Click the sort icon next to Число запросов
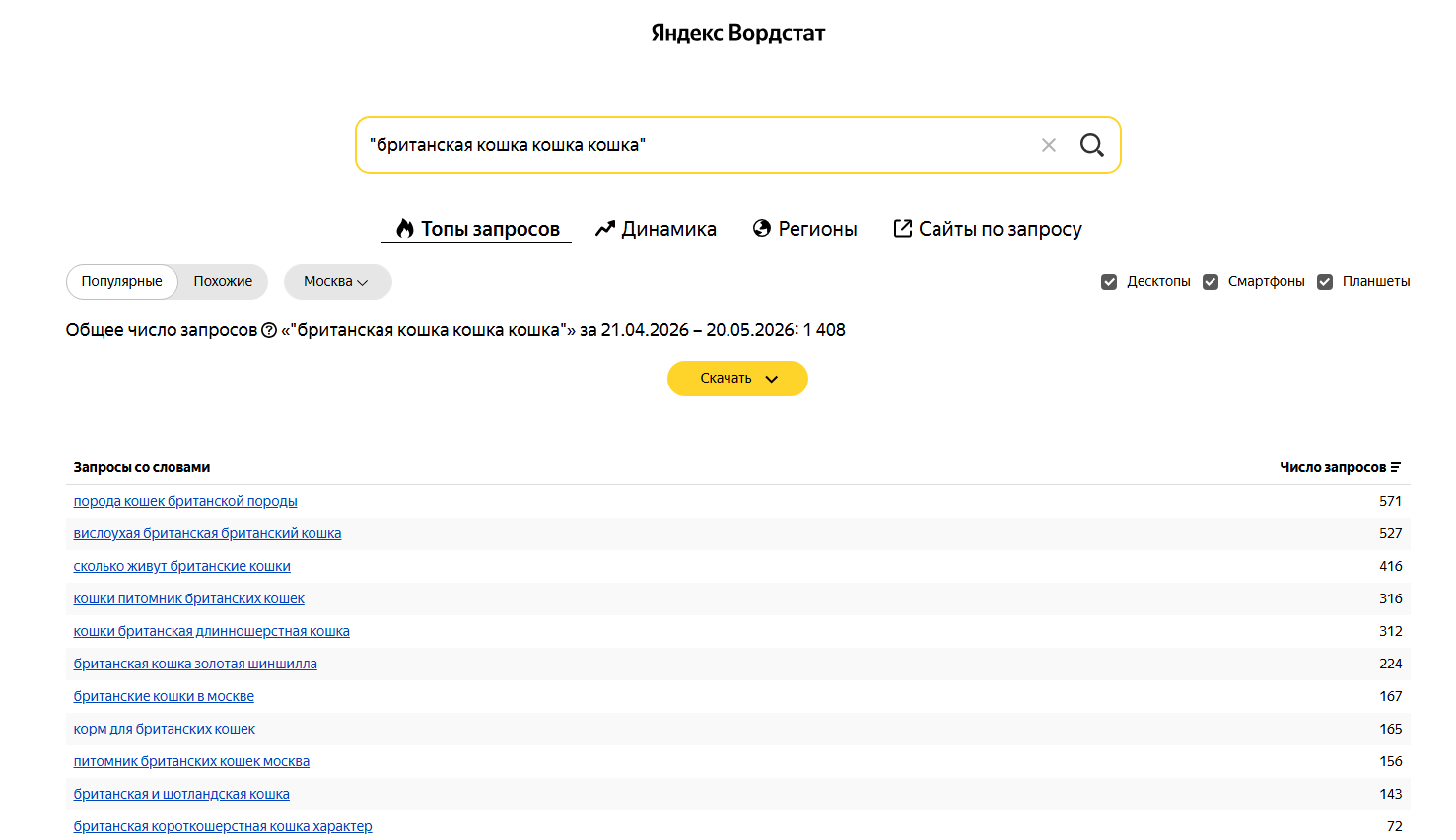The image size is (1456, 840). coord(1396,467)
